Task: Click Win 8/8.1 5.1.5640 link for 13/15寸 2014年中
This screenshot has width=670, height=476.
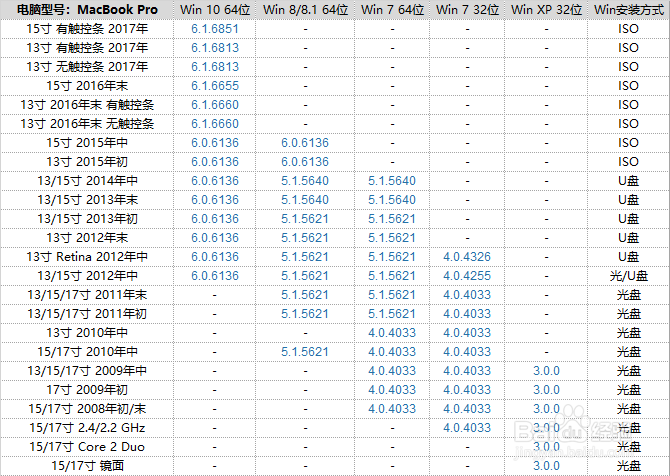Action: click(305, 181)
